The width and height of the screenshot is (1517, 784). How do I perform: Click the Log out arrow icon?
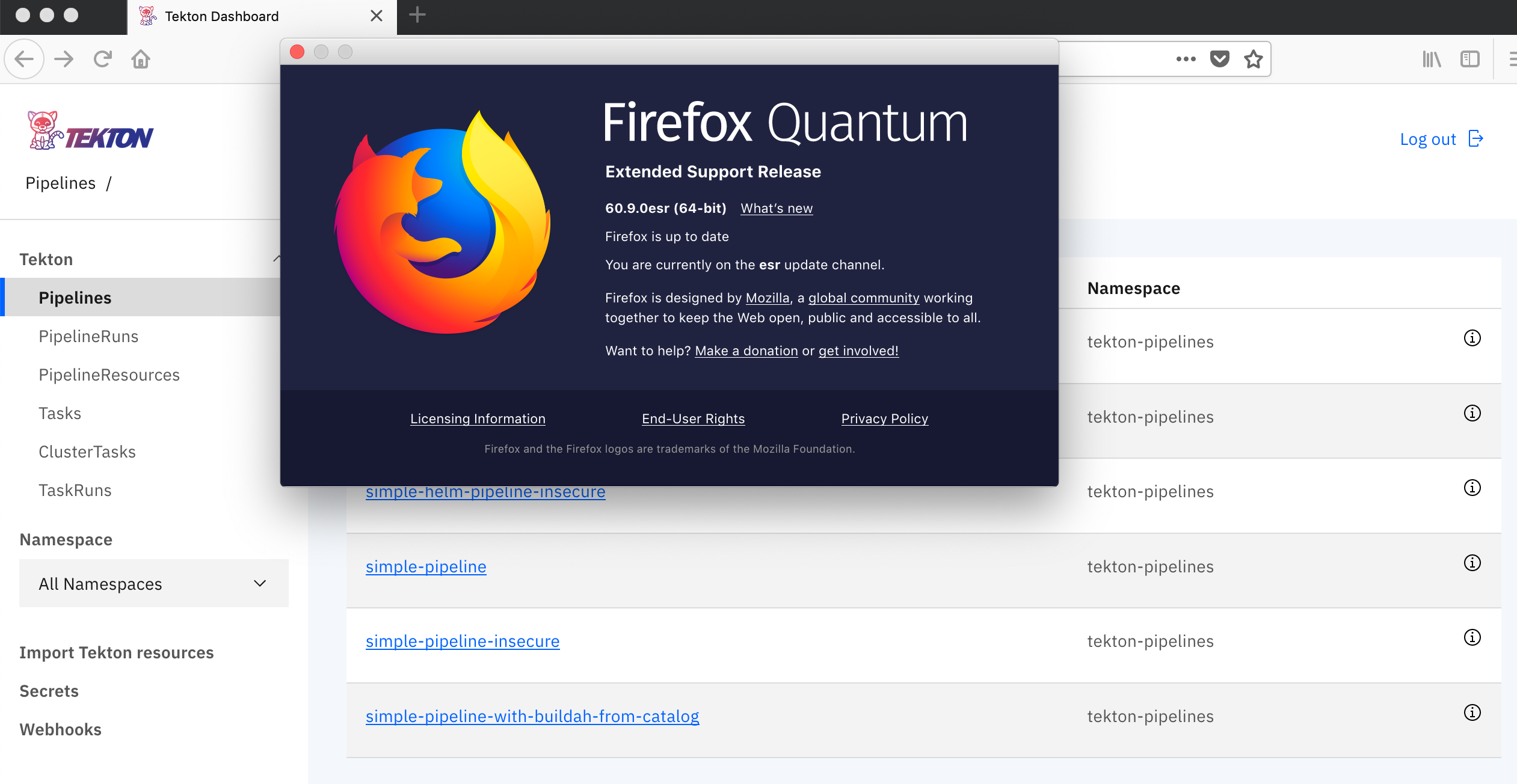[x=1476, y=139]
